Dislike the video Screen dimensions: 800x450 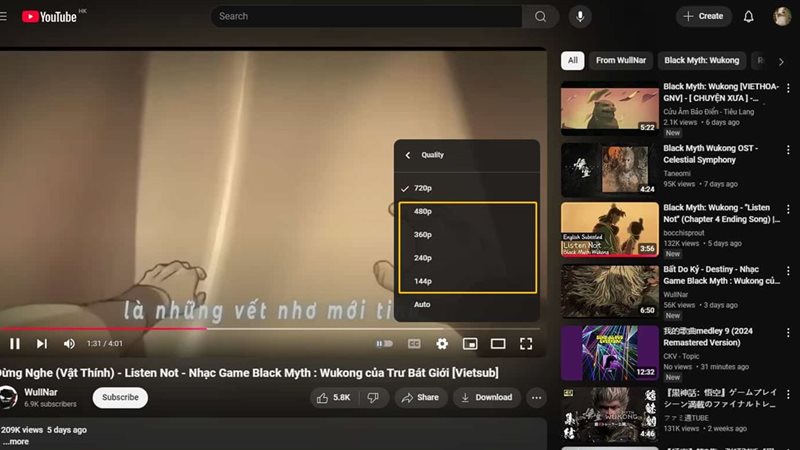click(x=373, y=397)
